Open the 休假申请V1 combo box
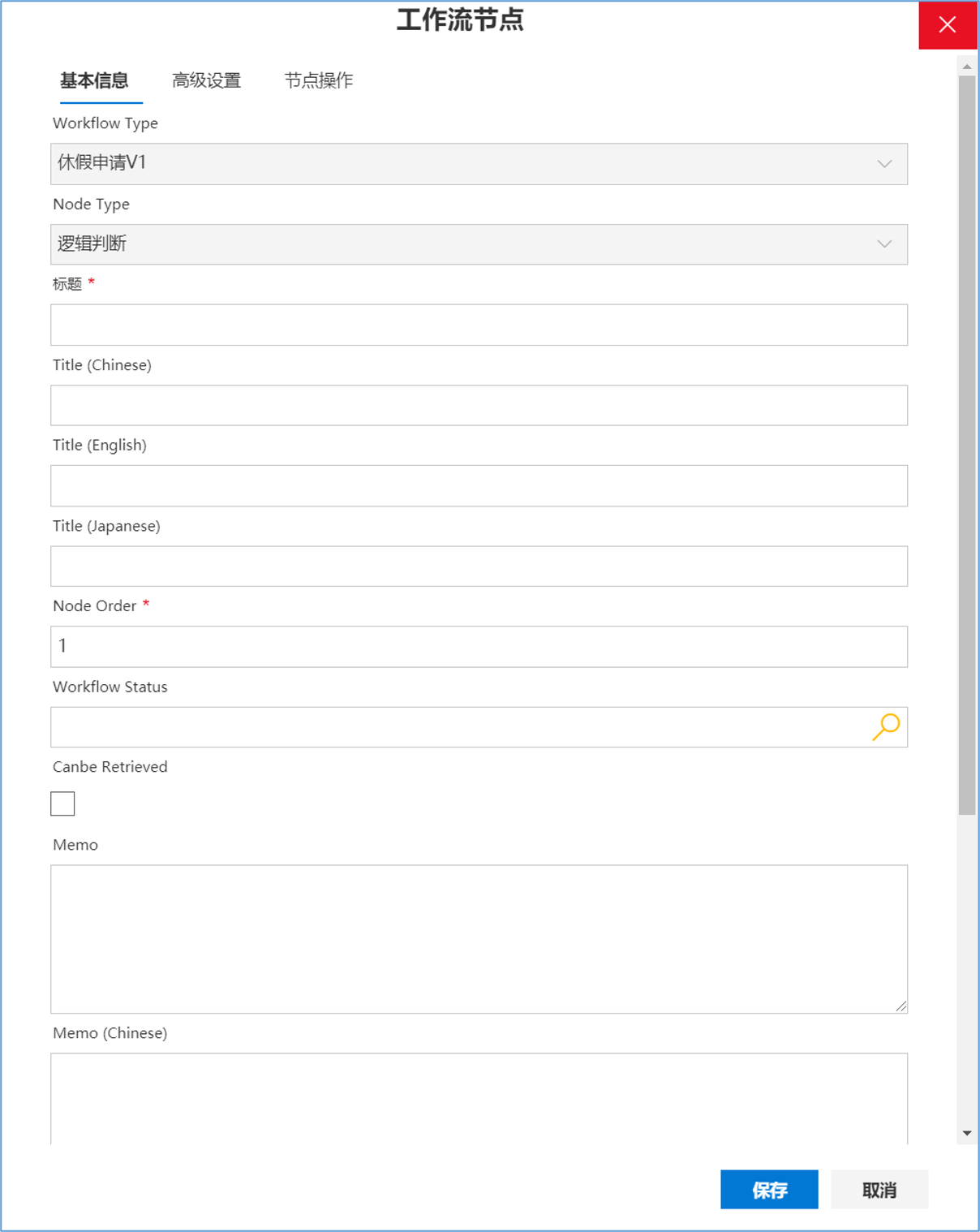Screen dimensions: 980x1232 pyautogui.click(x=479, y=164)
